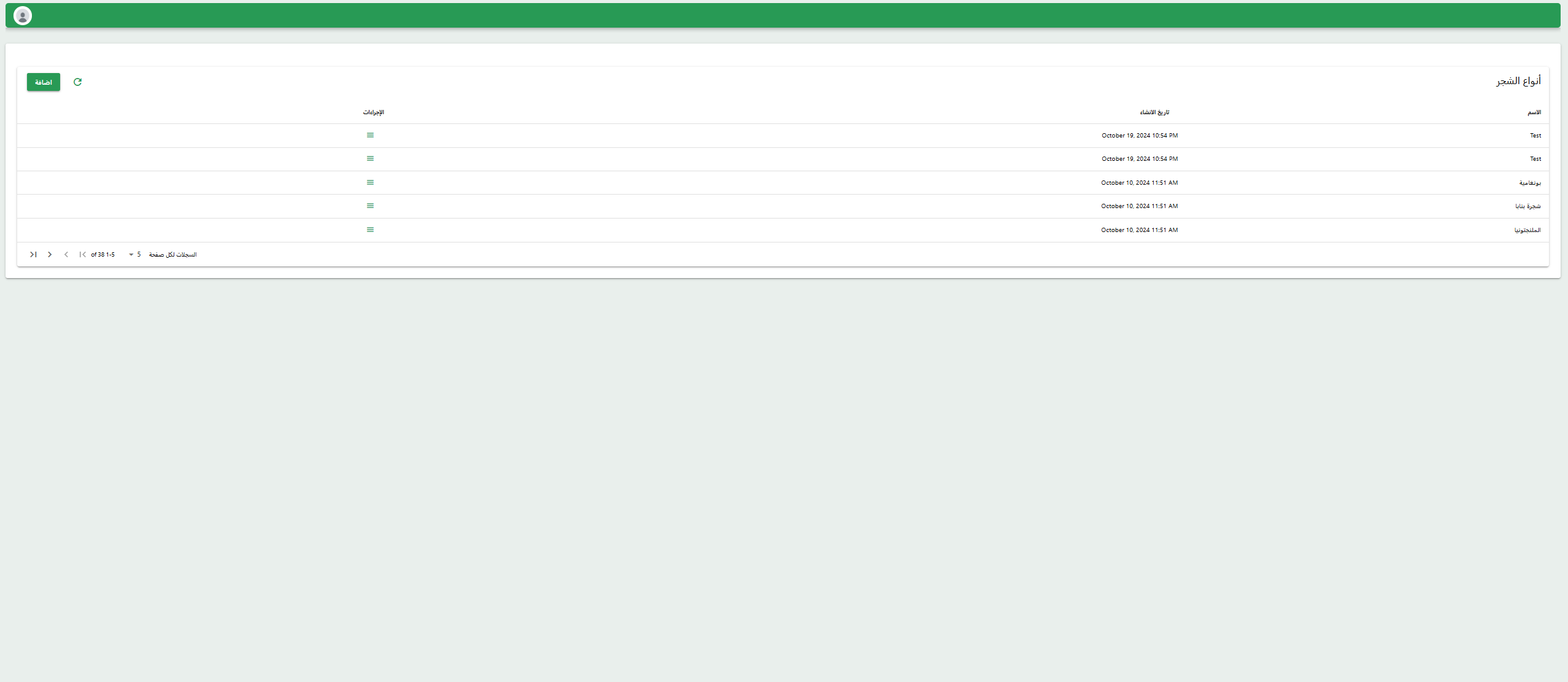Click the الإجراءات column header
This screenshot has height=682, width=1568.
[373, 112]
